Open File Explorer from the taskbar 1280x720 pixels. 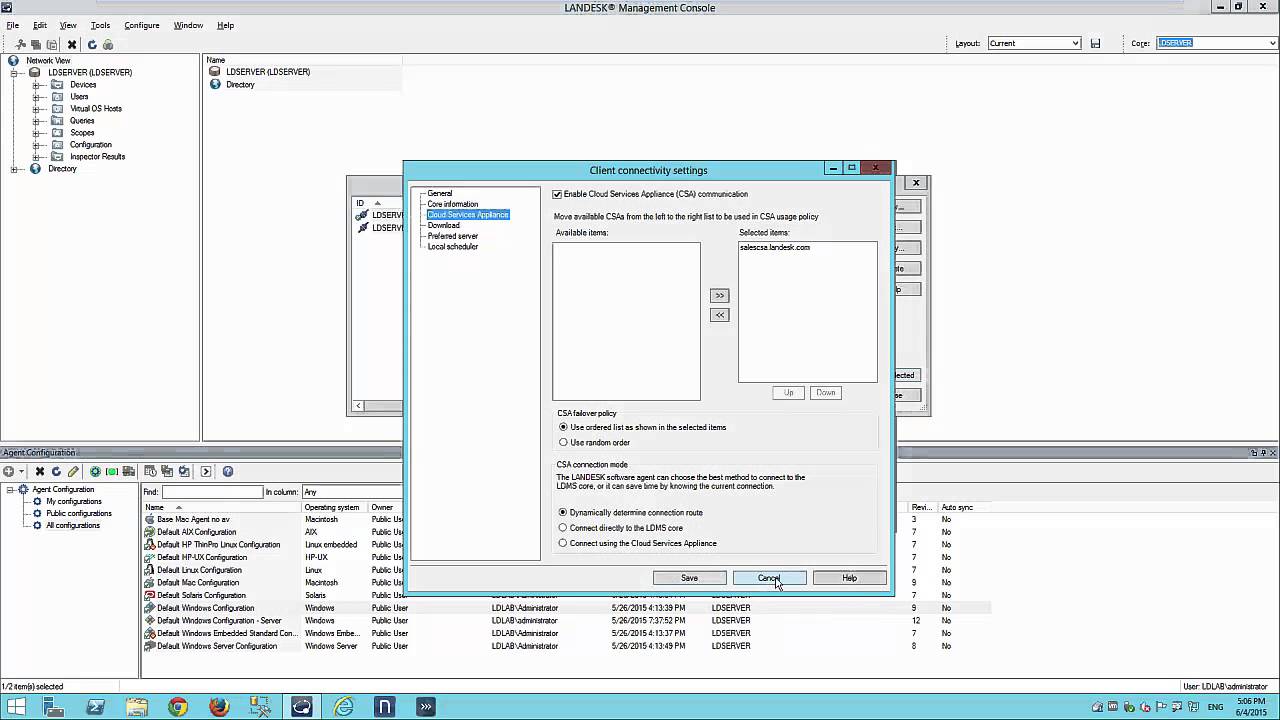coord(137,707)
